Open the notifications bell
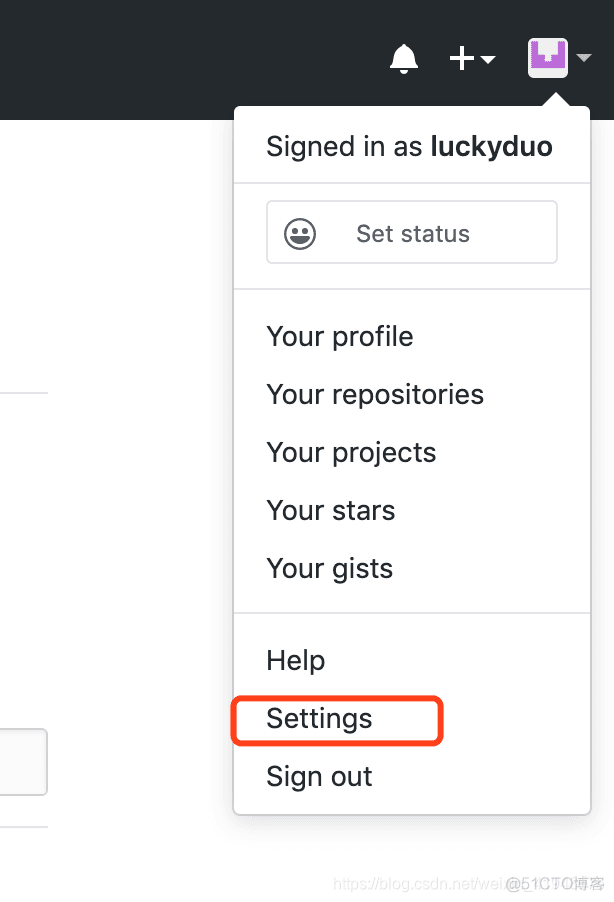Viewport: 614px width, 902px height. click(x=404, y=59)
